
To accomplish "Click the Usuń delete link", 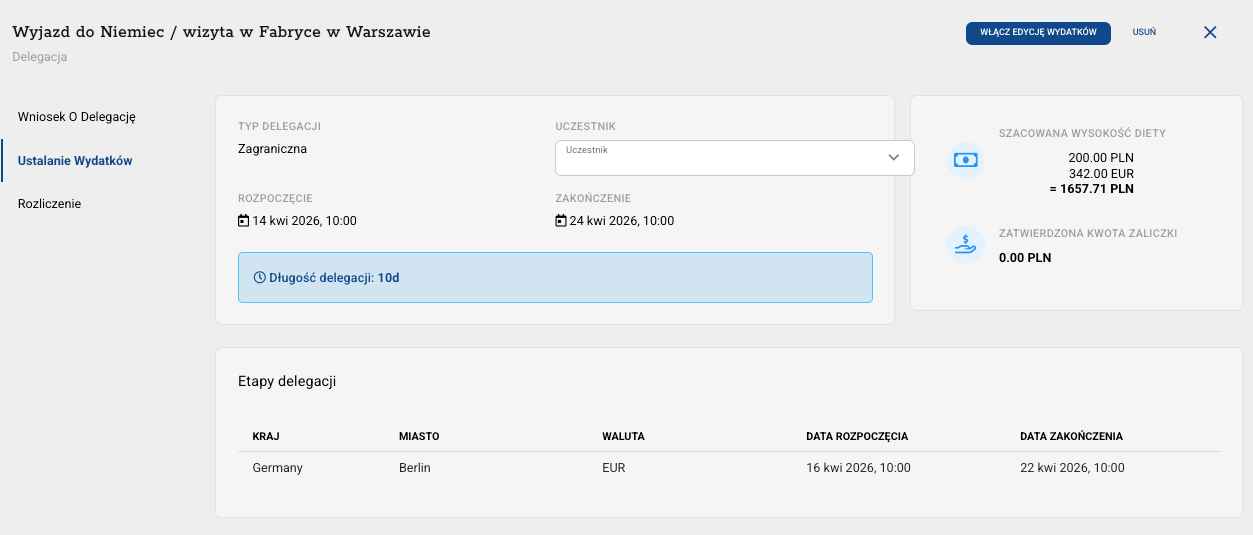I will [x=1144, y=32].
